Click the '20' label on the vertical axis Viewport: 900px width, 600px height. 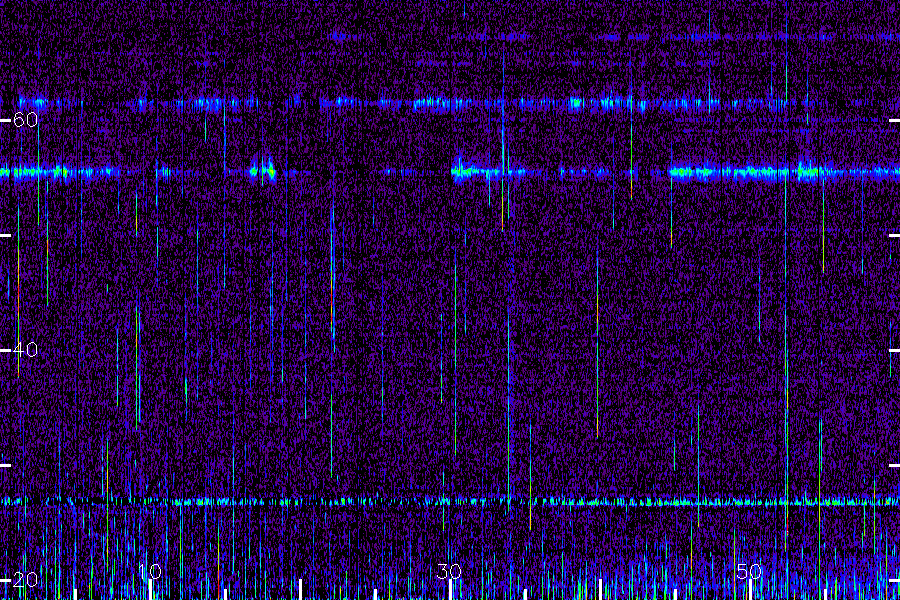click(25, 579)
